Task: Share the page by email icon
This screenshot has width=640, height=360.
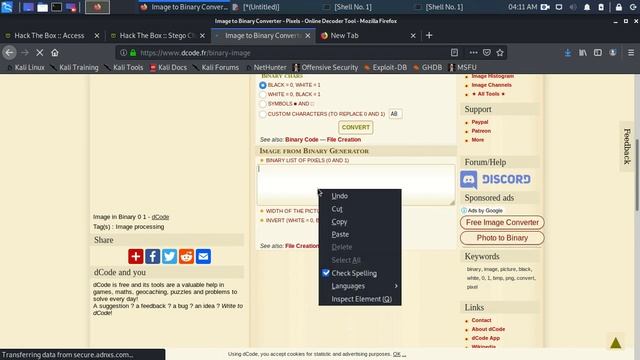Action: click(x=203, y=256)
